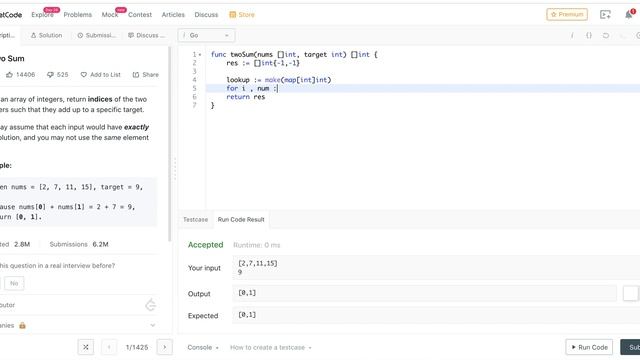Viewport: 640px width, 360px height.
Task: Switch to the Submissions tab
Action: tap(97, 36)
